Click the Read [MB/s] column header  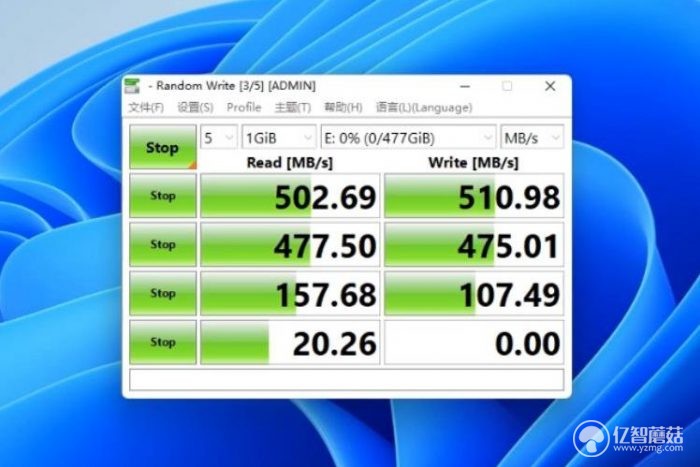(290, 163)
